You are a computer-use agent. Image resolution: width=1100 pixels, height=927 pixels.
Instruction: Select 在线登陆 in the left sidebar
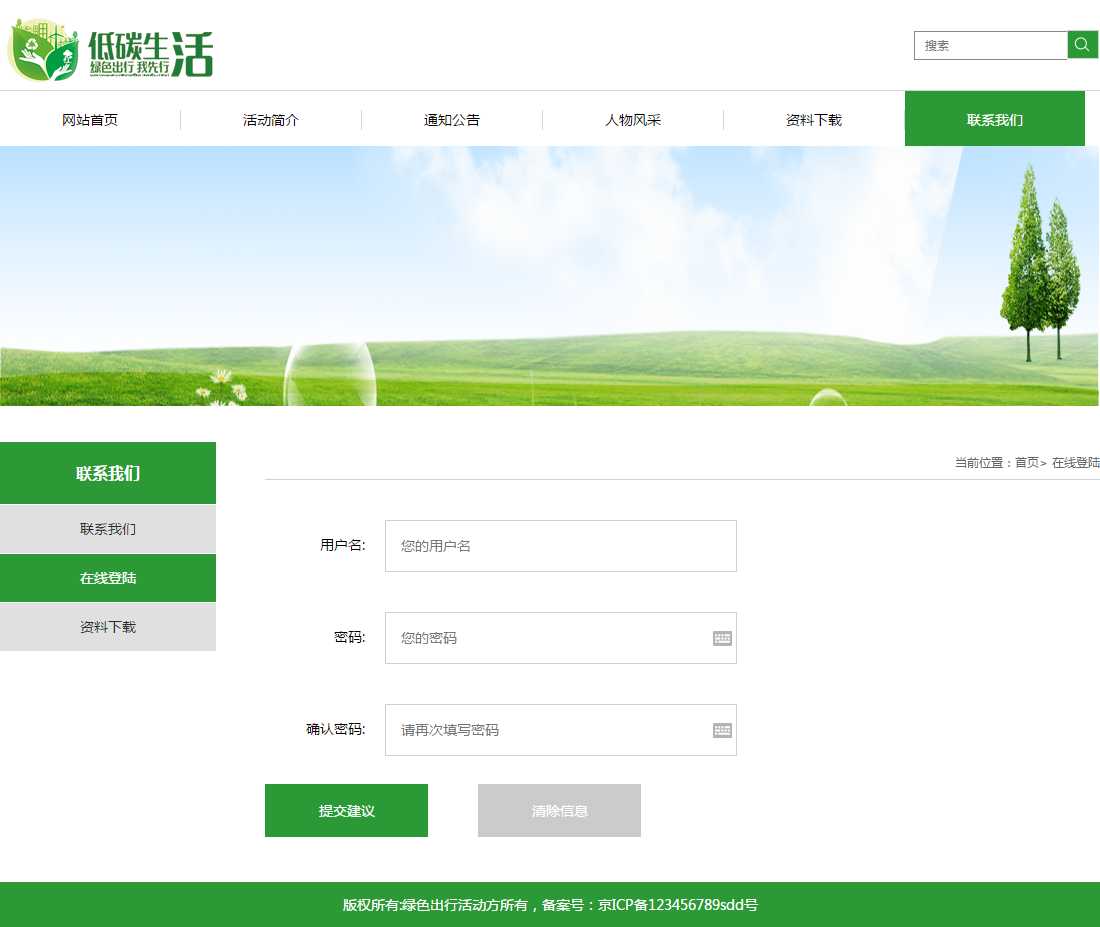point(108,578)
